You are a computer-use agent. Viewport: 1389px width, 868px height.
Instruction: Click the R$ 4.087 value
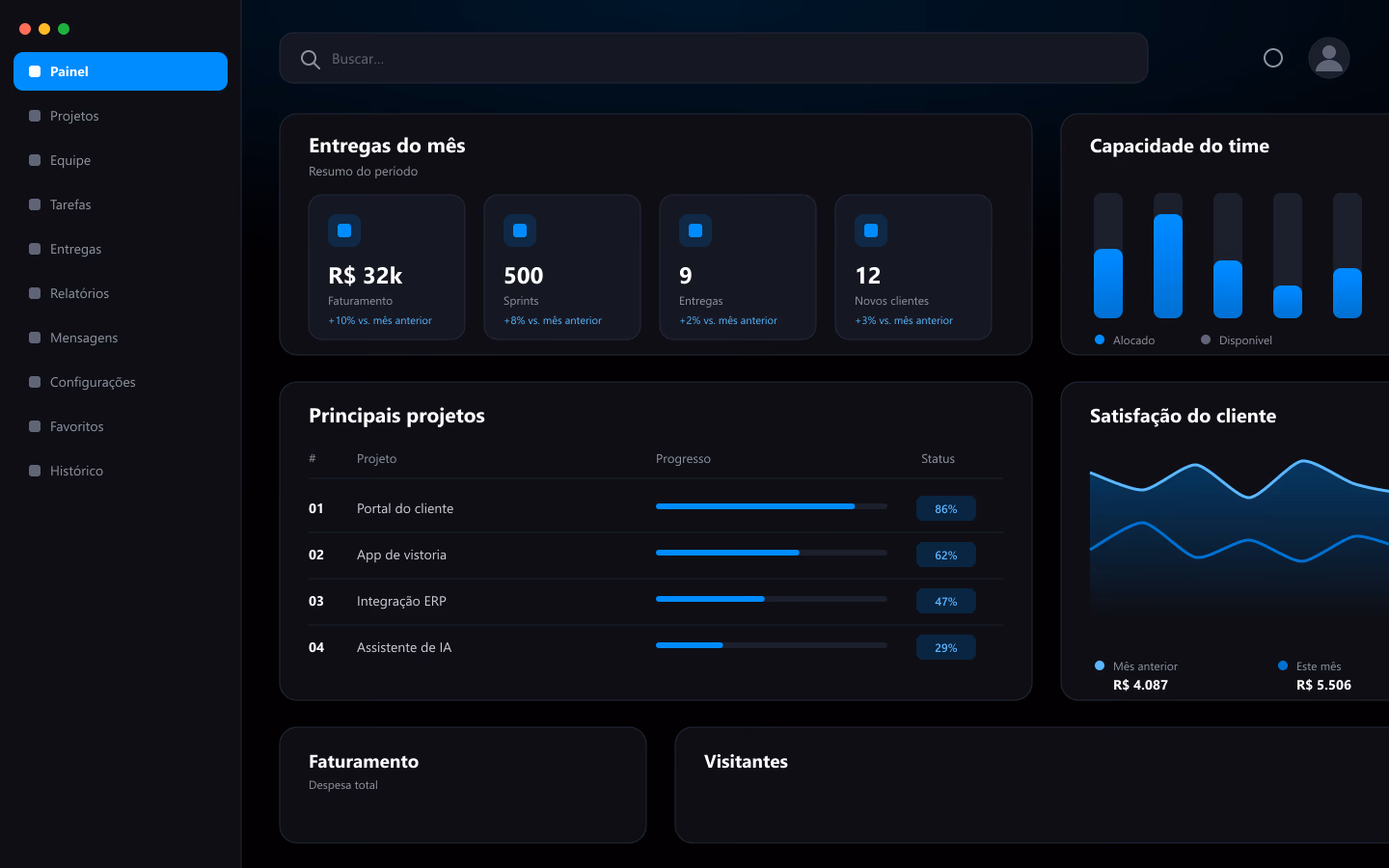point(1140,685)
